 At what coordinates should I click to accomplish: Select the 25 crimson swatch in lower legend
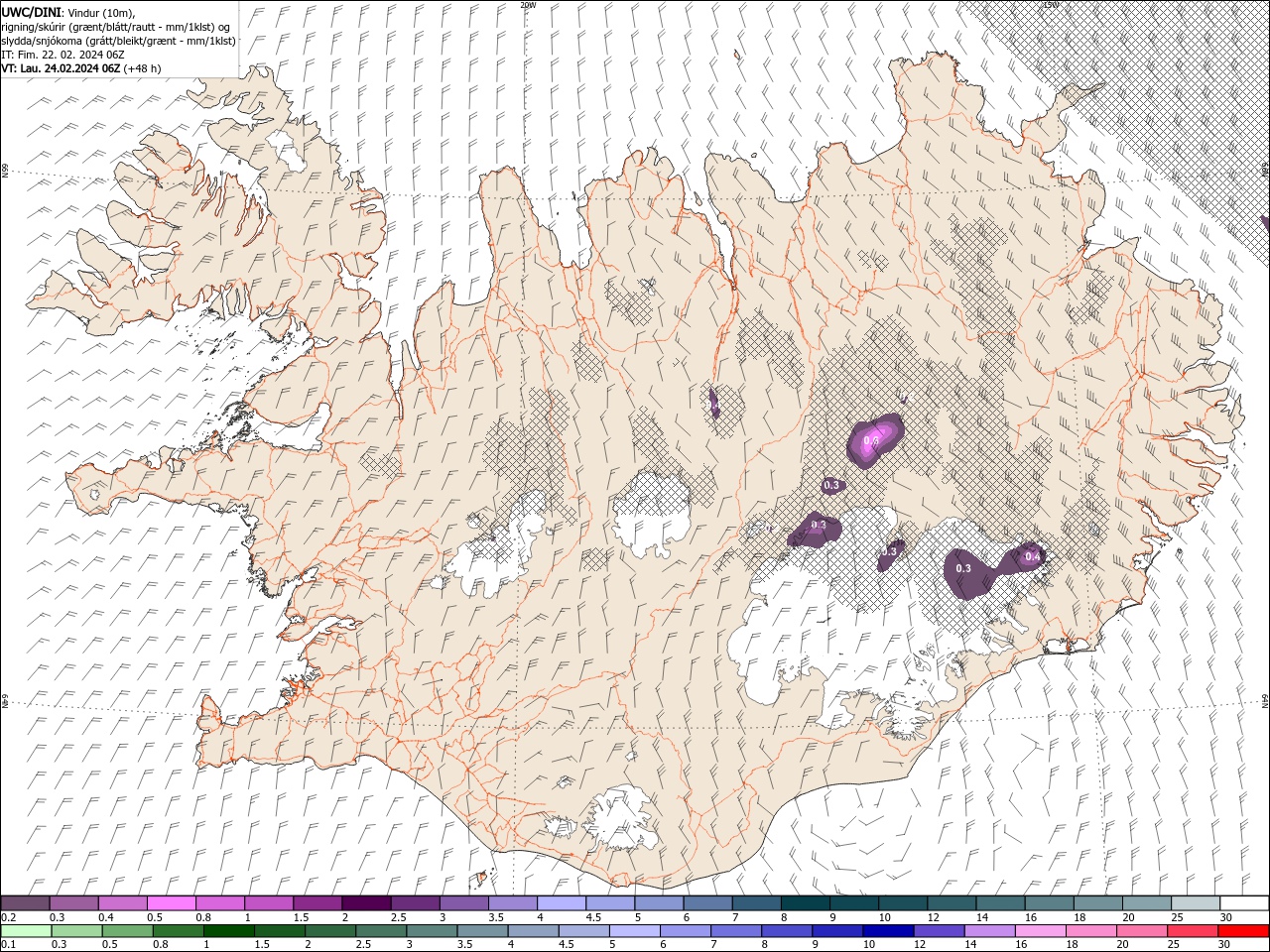coord(1193,931)
